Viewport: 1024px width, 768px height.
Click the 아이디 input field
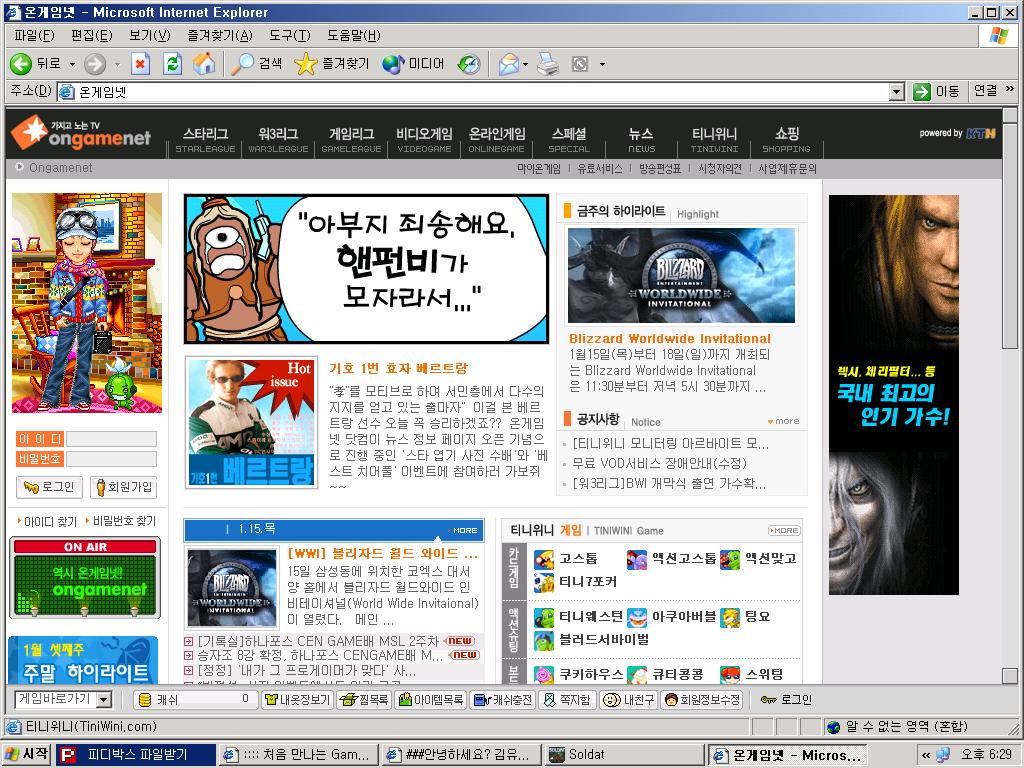click(110, 439)
